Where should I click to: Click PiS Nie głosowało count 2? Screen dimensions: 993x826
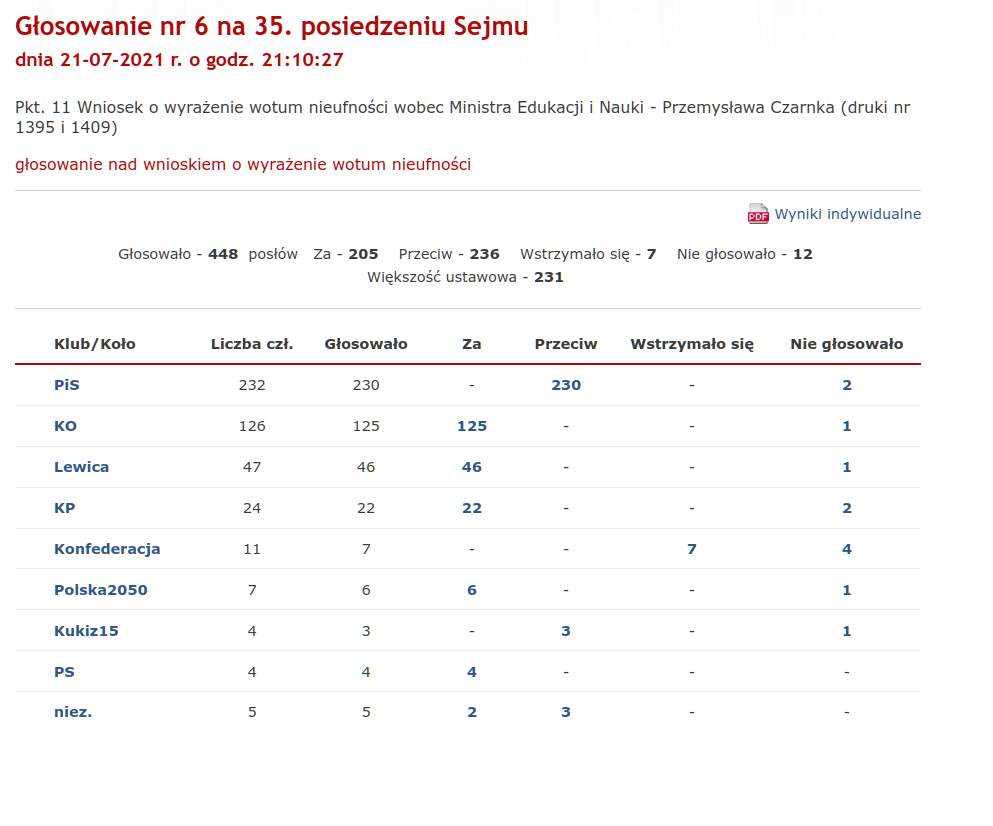(847, 385)
